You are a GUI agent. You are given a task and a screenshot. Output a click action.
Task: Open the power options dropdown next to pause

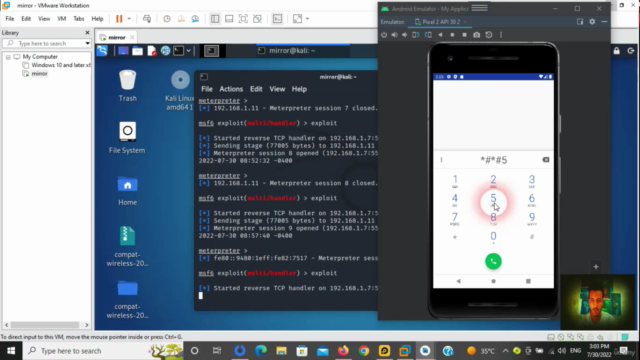[x=129, y=19]
